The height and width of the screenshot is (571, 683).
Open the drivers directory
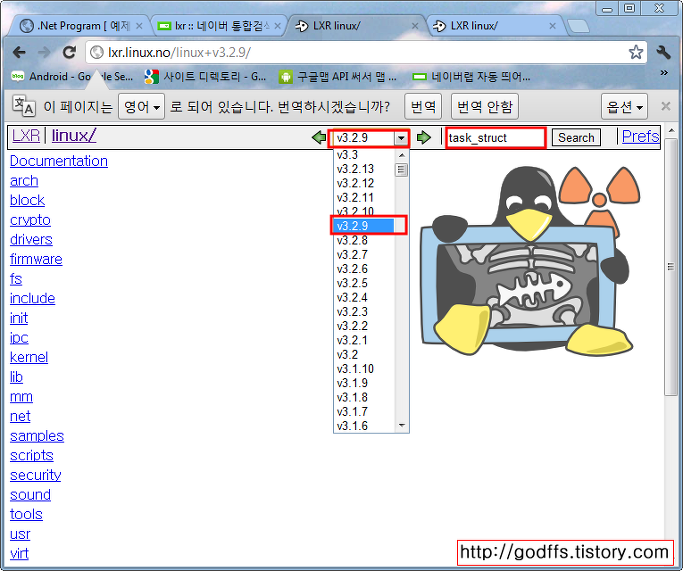tap(31, 240)
